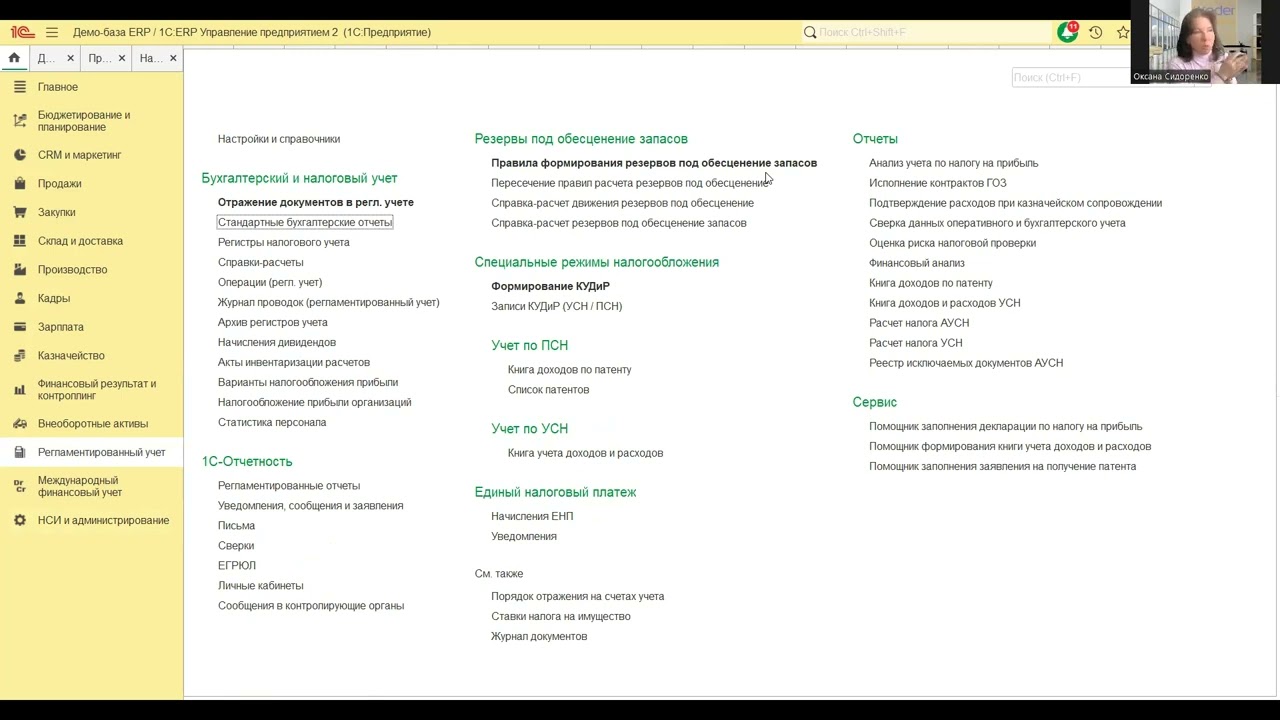This screenshot has height=720, width=1280.
Task: Open Сверки link
Action: [236, 546]
